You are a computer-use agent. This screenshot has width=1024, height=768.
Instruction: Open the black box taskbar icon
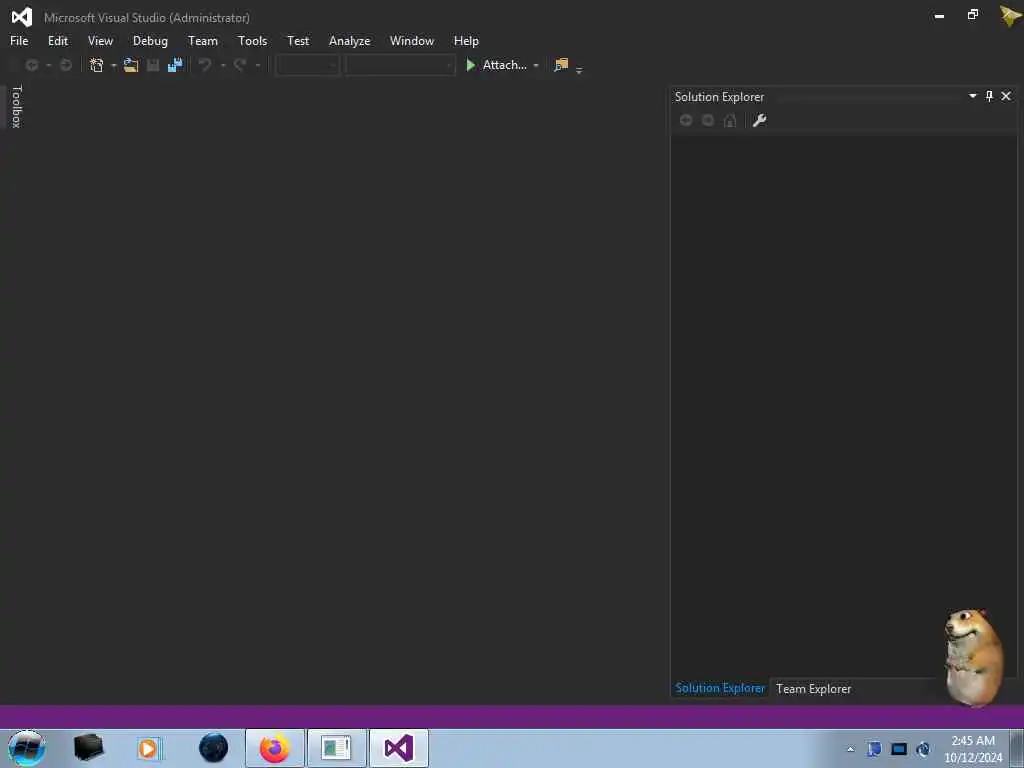[x=88, y=748]
